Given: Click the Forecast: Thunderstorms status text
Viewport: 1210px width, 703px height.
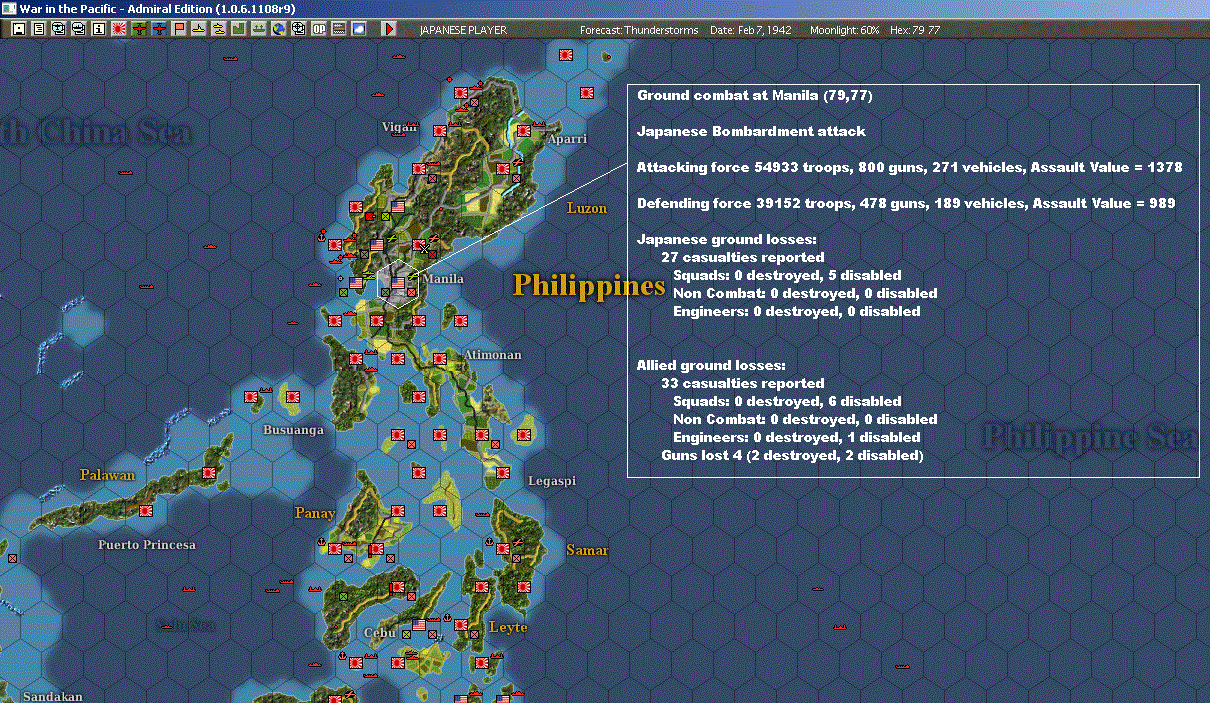Looking at the screenshot, I should (639, 30).
